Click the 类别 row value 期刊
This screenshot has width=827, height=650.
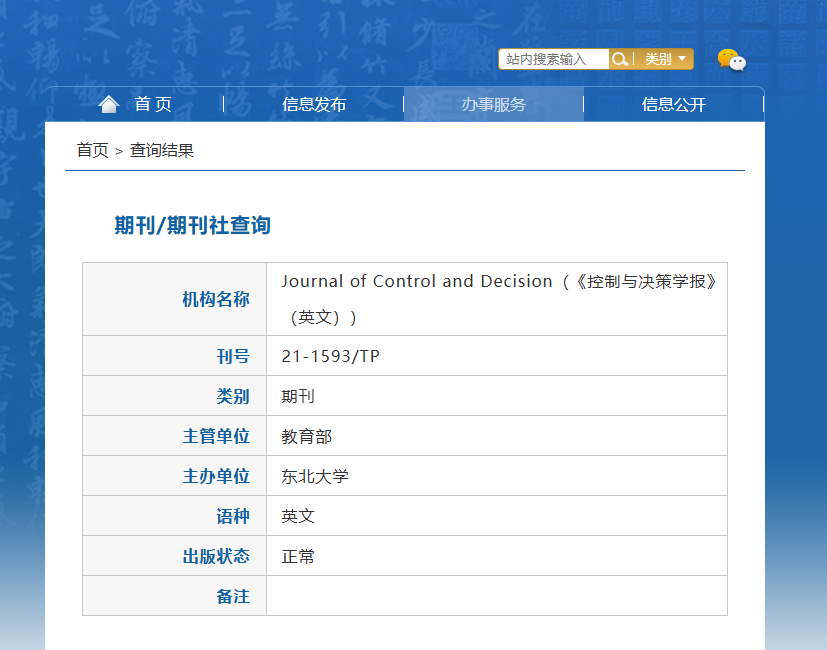coord(298,396)
